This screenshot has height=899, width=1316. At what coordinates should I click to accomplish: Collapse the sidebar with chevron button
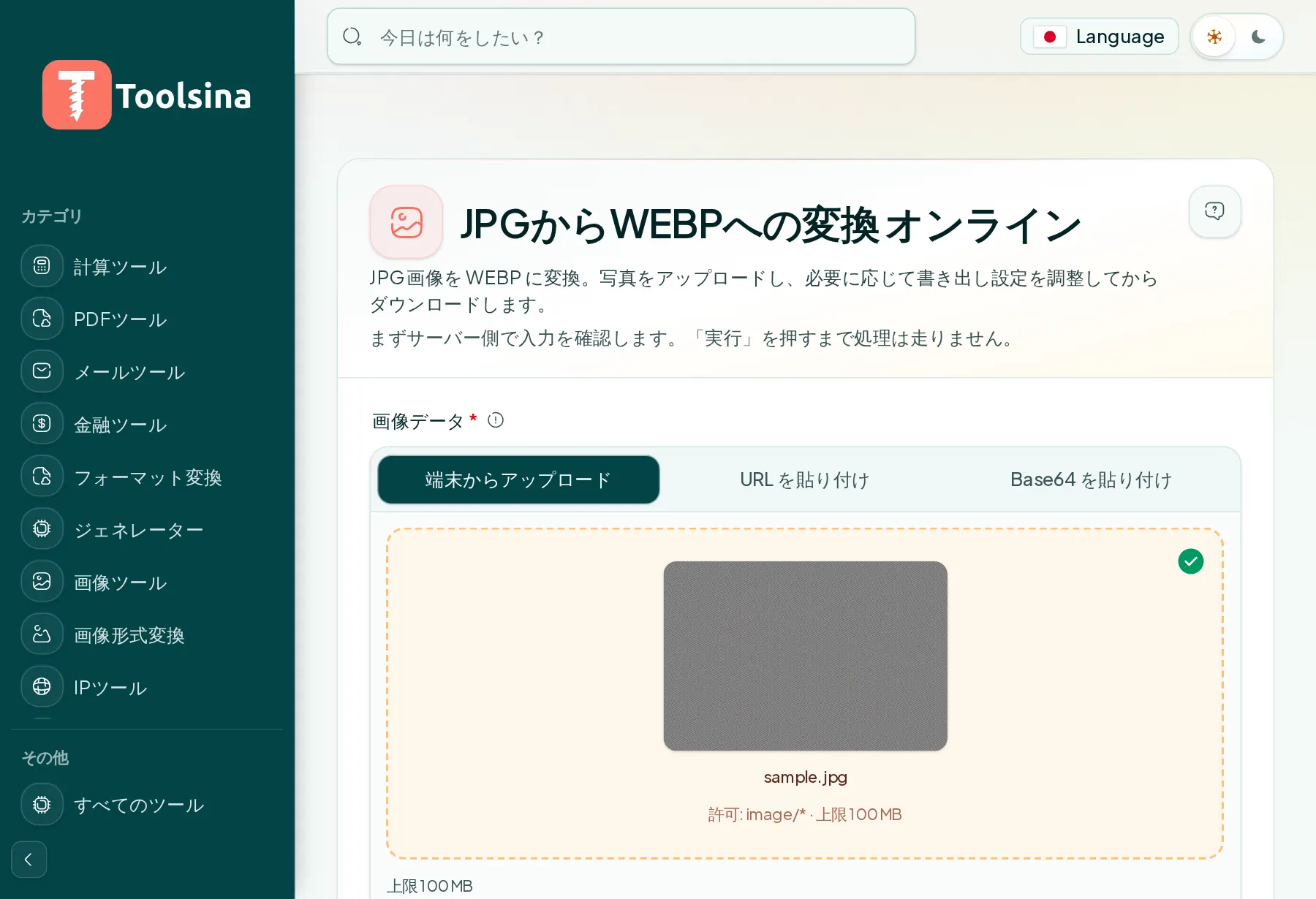coord(29,860)
